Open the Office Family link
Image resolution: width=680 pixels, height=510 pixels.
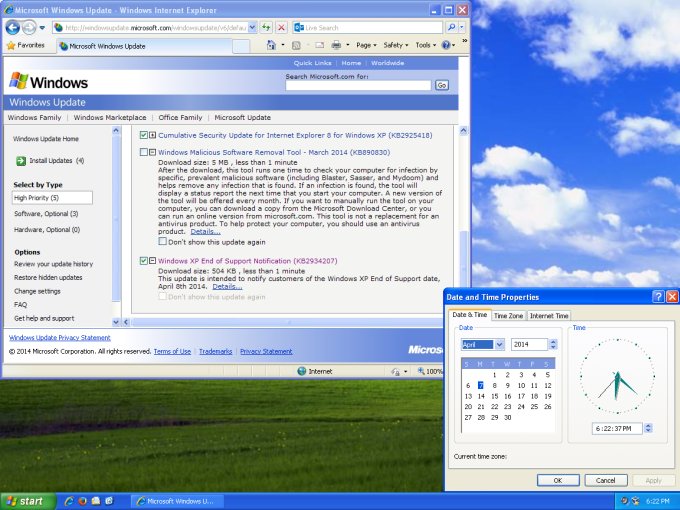pyautogui.click(x=180, y=118)
